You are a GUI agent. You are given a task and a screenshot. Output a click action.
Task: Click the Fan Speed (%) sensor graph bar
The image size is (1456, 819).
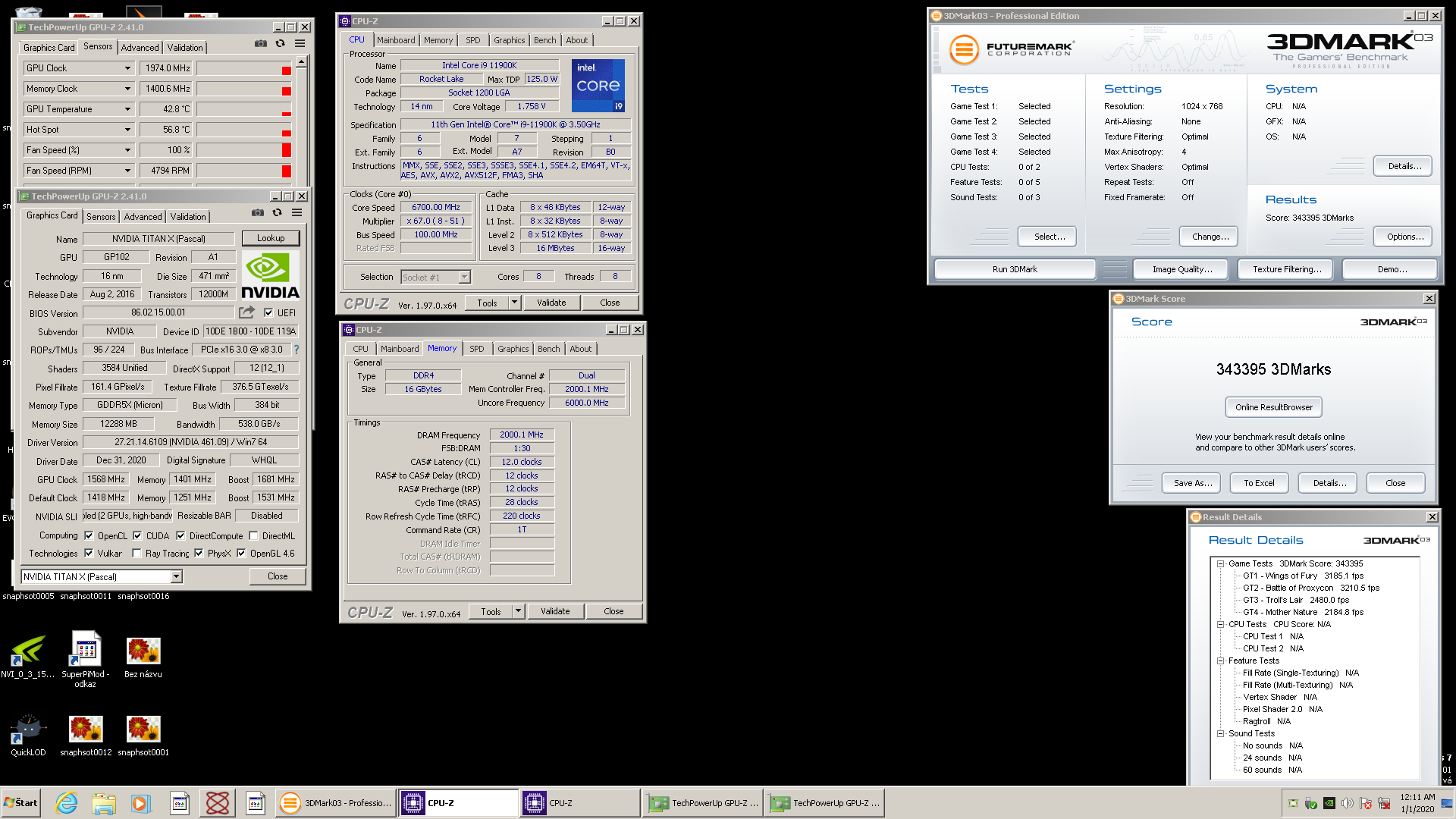[244, 150]
